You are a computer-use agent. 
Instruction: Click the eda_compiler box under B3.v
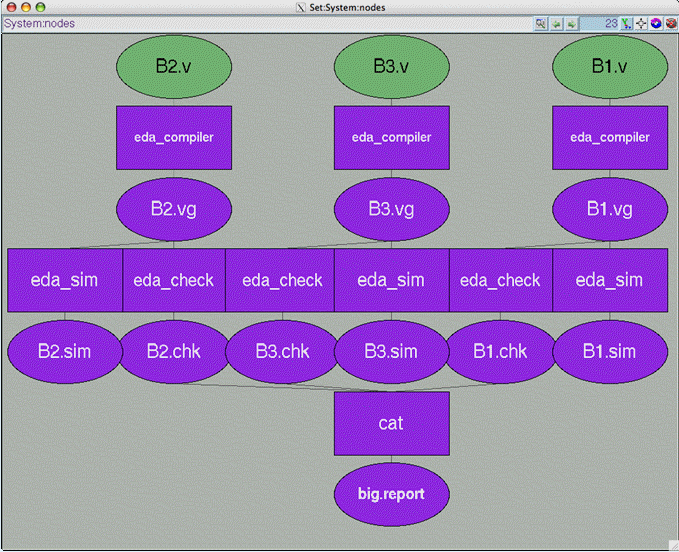coord(391,138)
